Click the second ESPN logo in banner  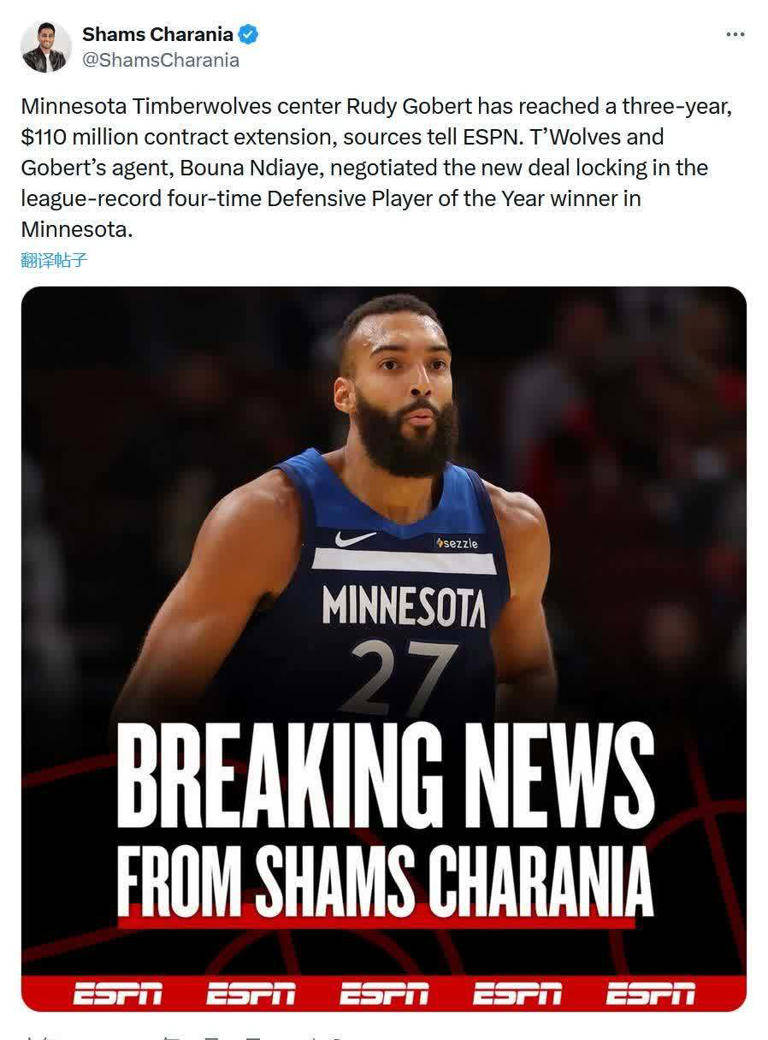tap(251, 994)
